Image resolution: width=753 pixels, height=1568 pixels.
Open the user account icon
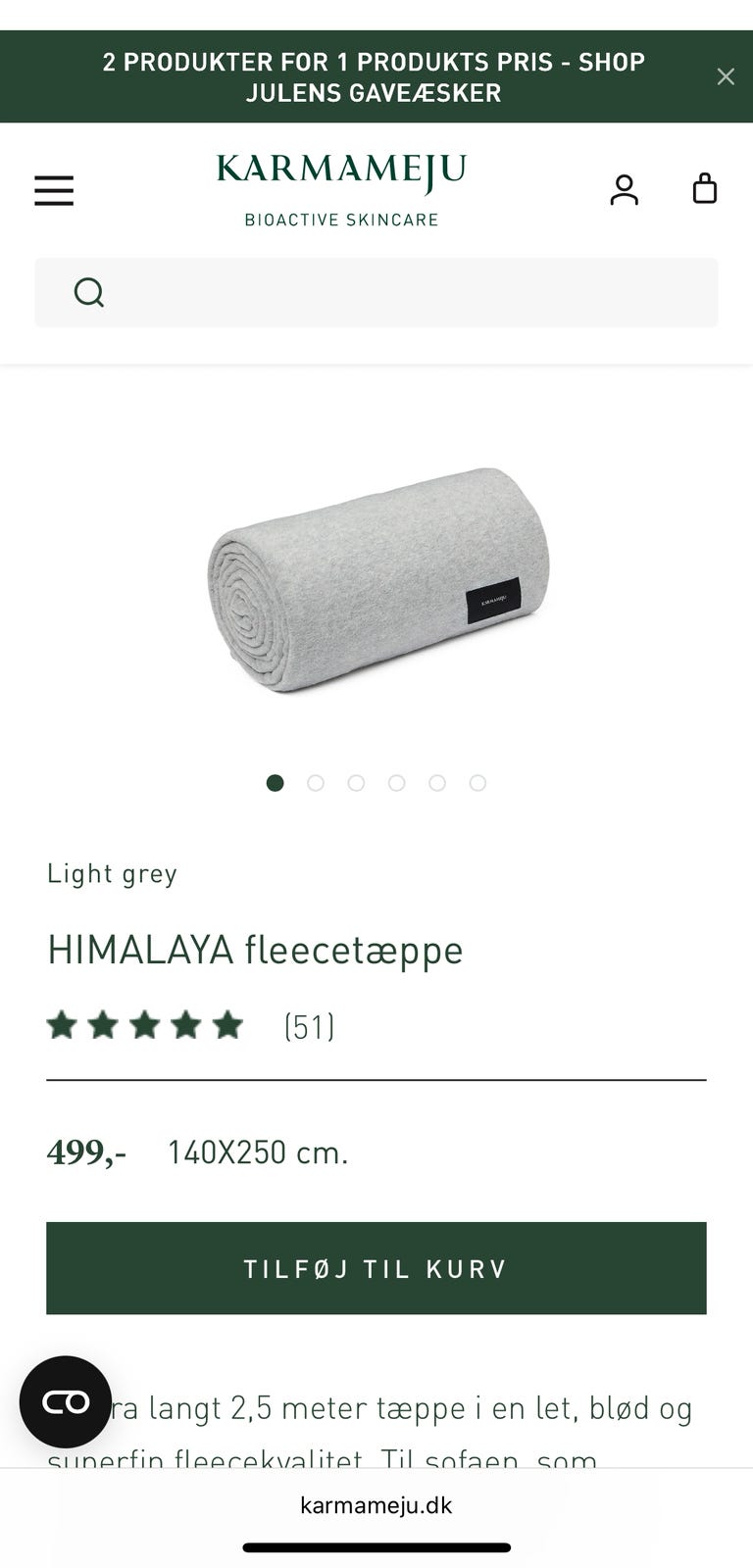pyautogui.click(x=624, y=189)
